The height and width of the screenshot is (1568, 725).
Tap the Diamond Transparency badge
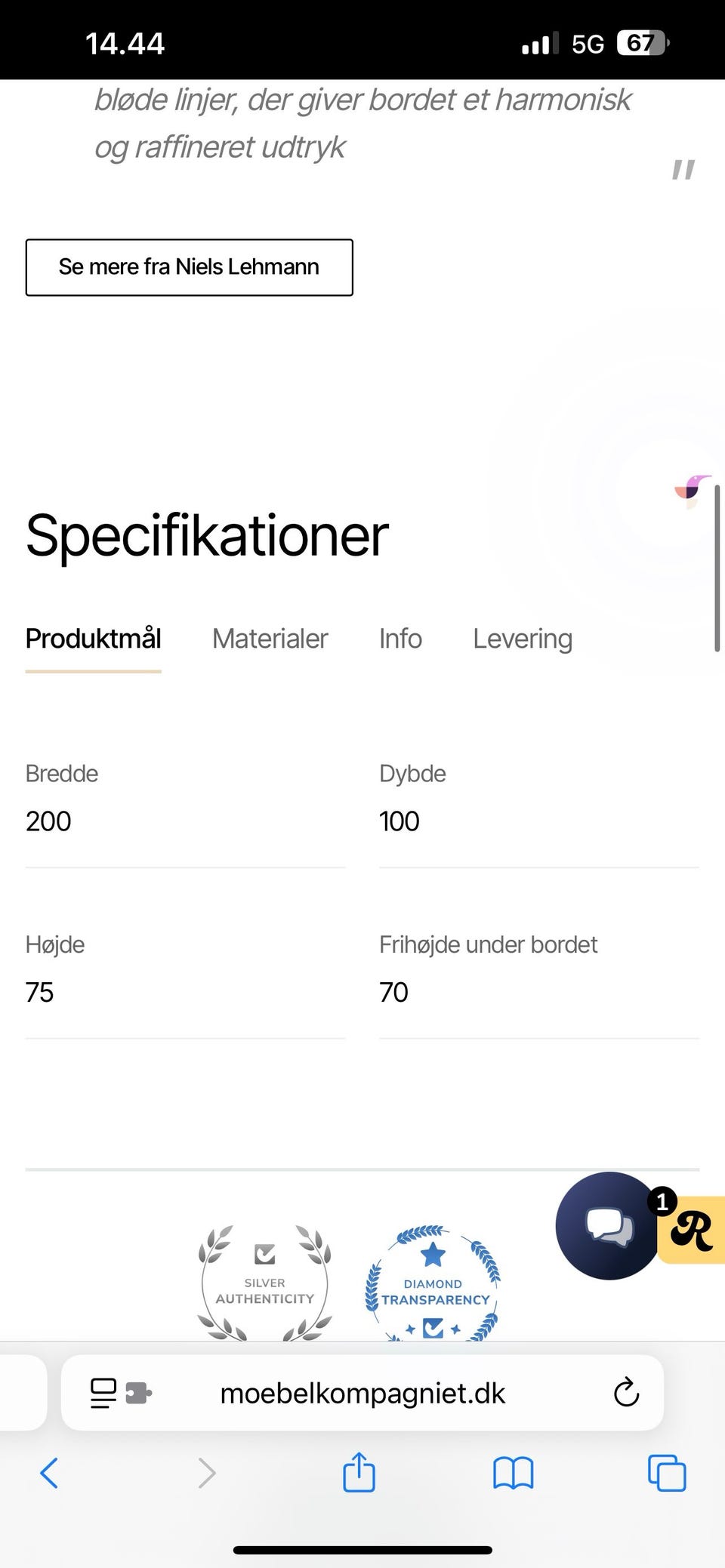(x=433, y=1285)
